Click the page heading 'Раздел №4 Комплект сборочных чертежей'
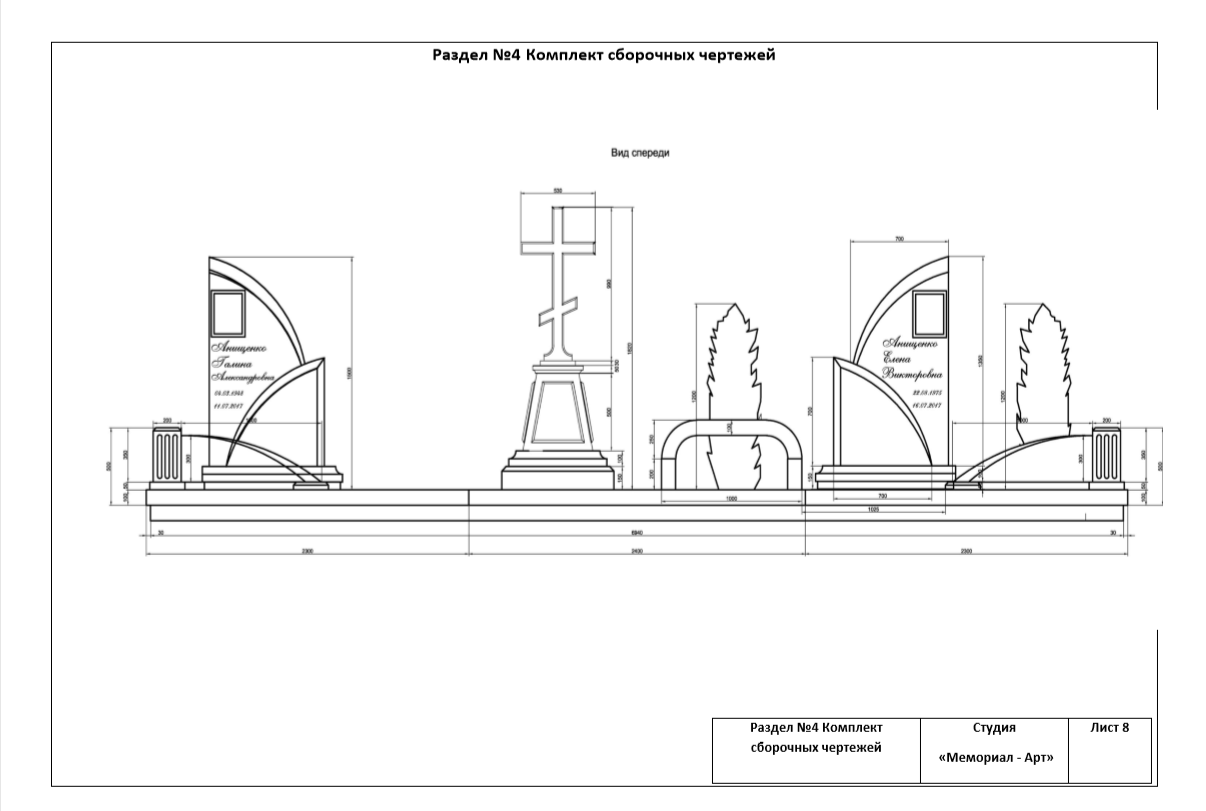Screen dimensions: 1206x811 pos(604,56)
